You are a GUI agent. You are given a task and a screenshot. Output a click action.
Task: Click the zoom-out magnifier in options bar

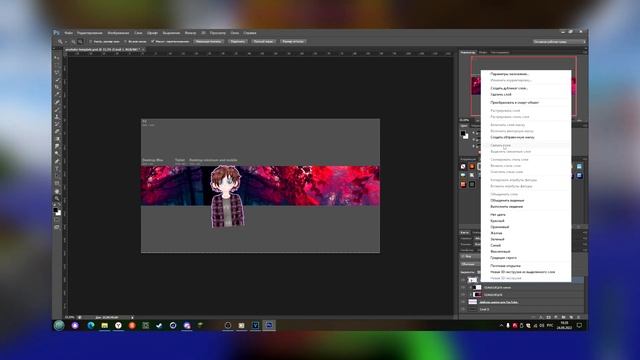(x=80, y=42)
